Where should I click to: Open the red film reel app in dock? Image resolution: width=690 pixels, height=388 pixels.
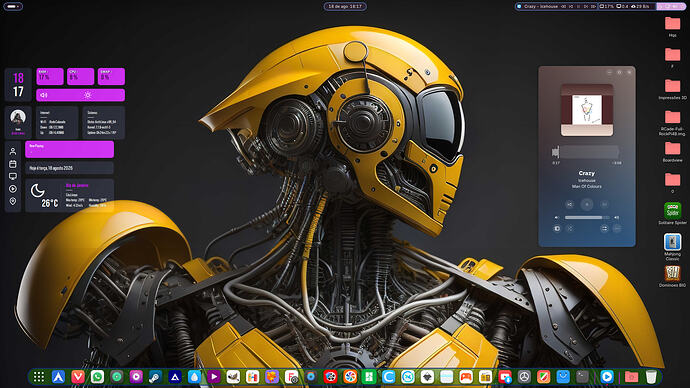[x=330, y=377]
